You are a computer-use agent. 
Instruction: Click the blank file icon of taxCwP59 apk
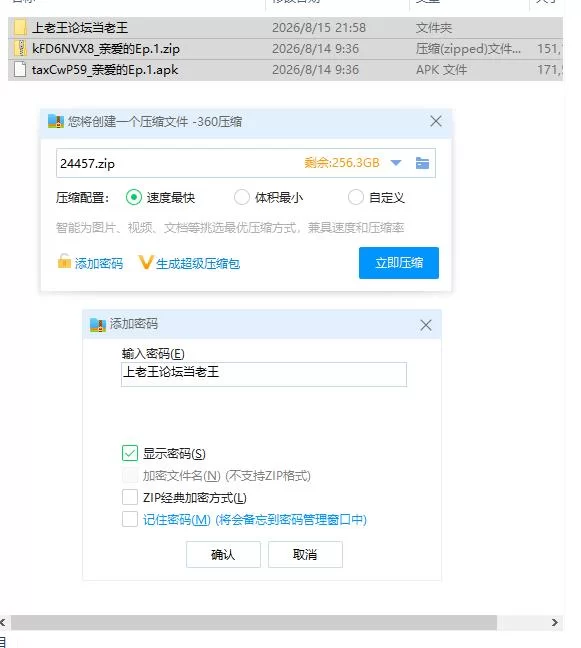pos(20,70)
